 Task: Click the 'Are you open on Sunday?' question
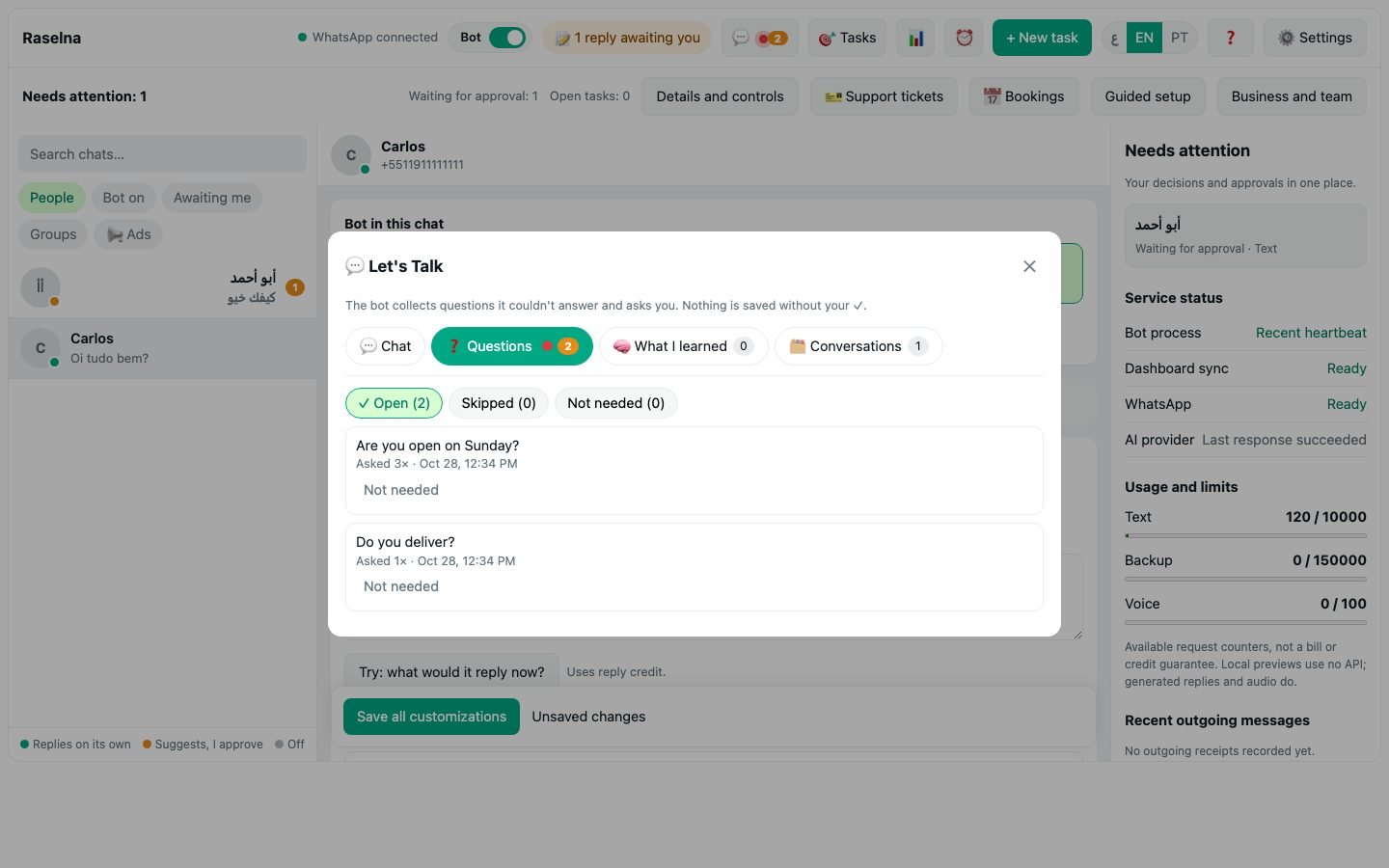coord(437,446)
